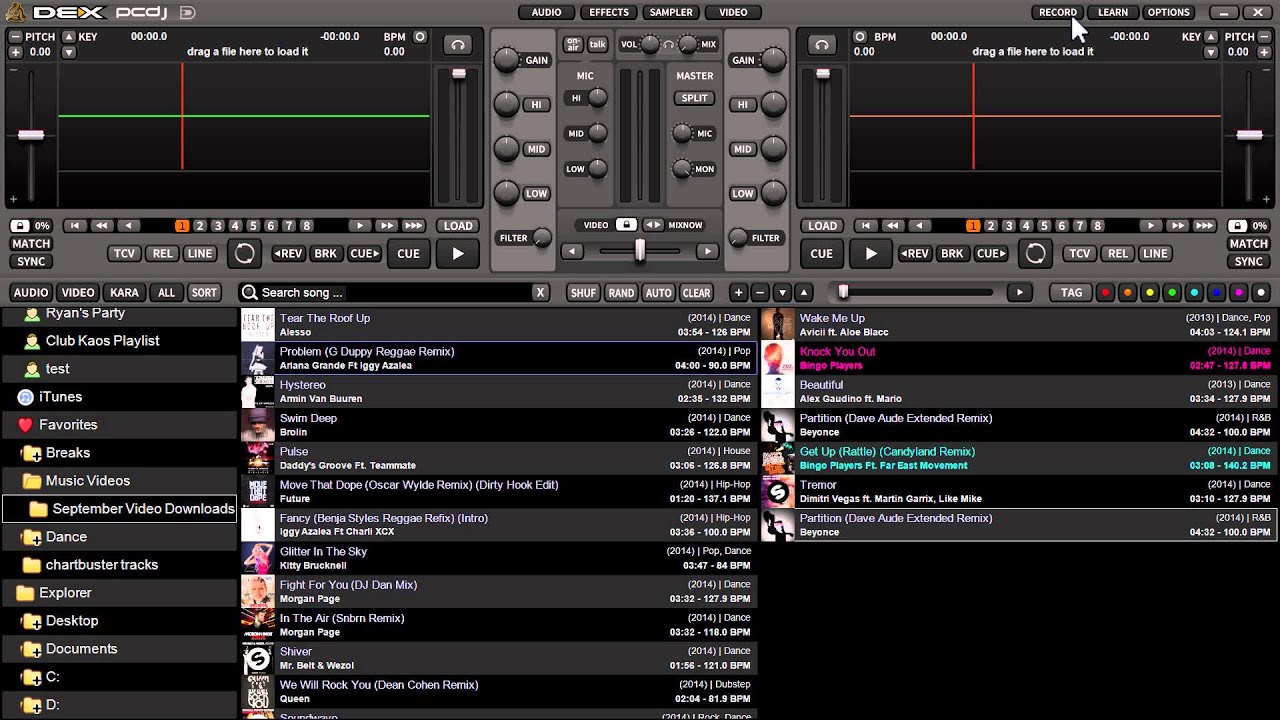The image size is (1280, 720).
Task: Raise left deck key with up arrow
Action: click(x=68, y=37)
